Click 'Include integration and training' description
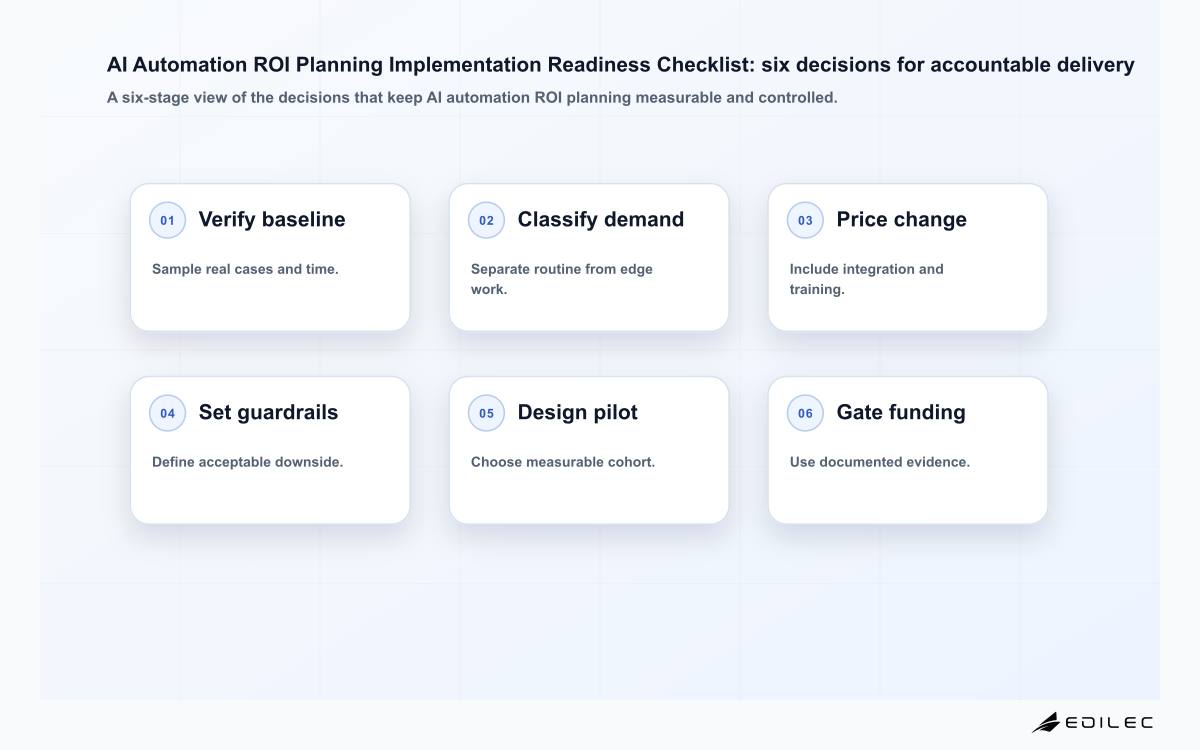Viewport: 1200px width, 750px height. pos(867,279)
